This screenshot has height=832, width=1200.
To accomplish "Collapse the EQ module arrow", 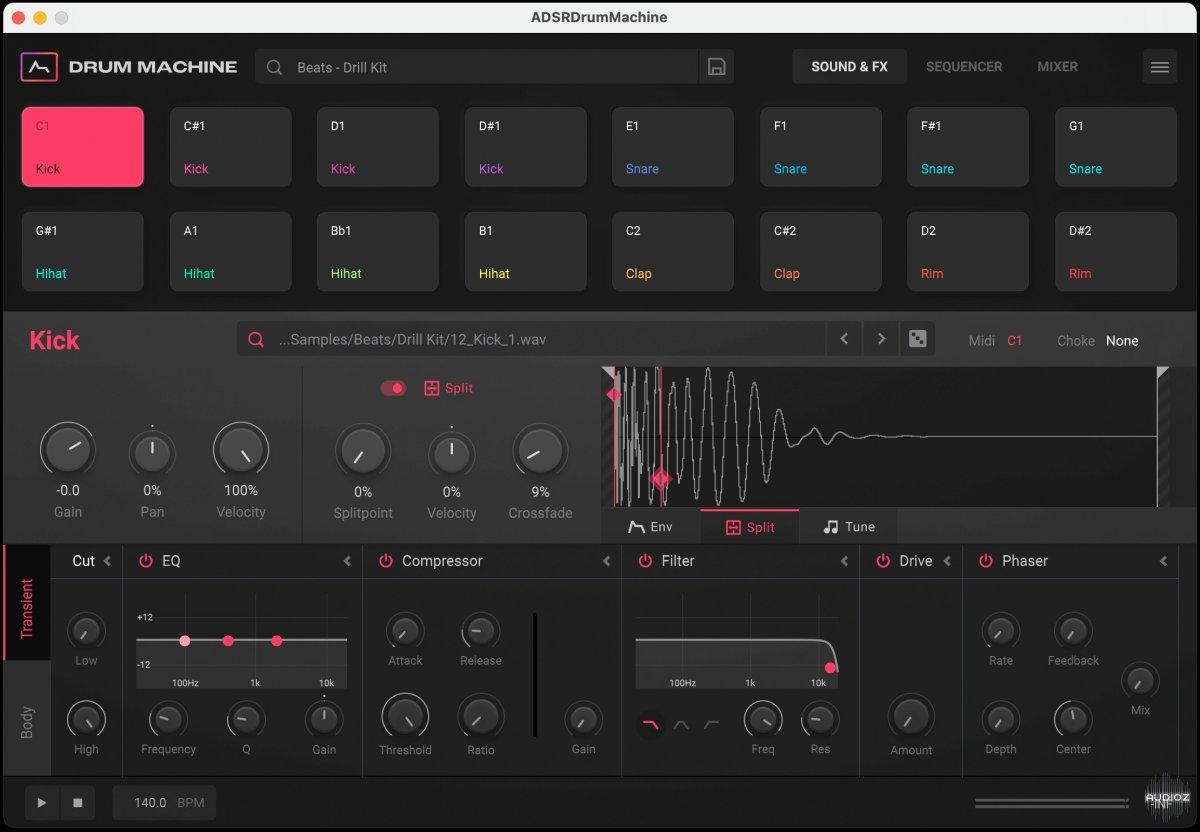I will pos(347,561).
